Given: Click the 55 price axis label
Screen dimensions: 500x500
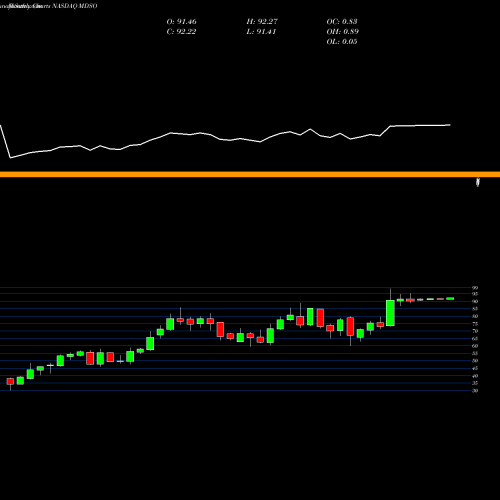Looking at the screenshot, I should click(475, 354).
